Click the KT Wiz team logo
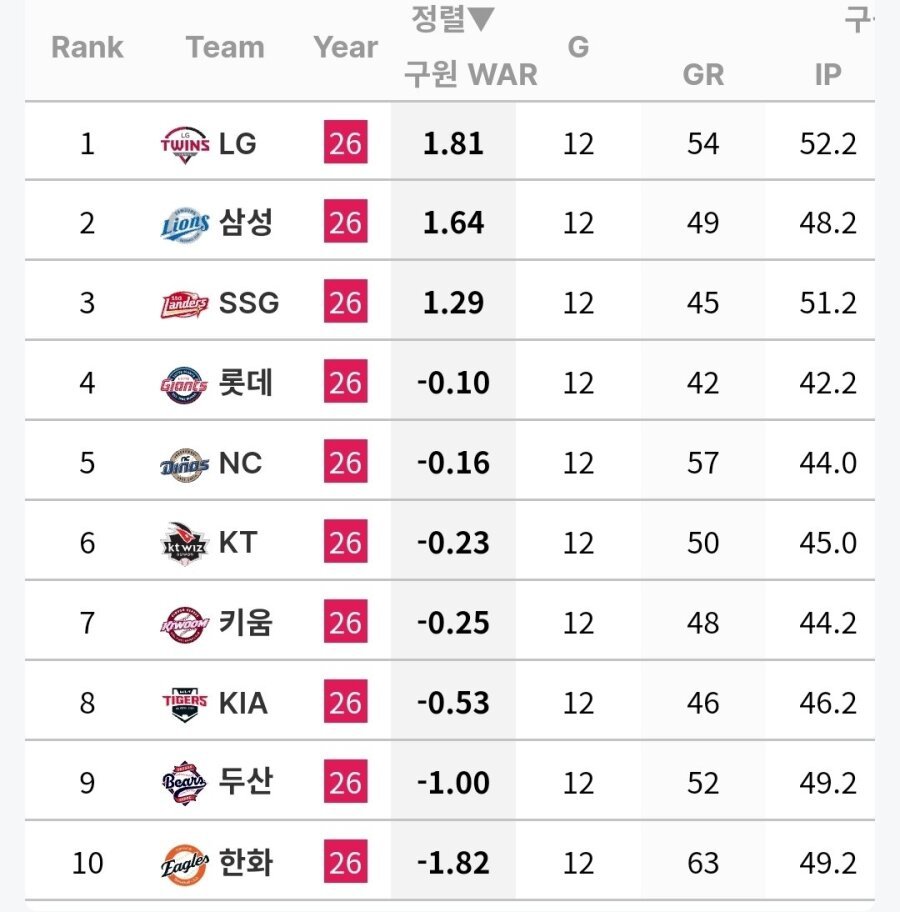The image size is (900, 912). point(185,543)
